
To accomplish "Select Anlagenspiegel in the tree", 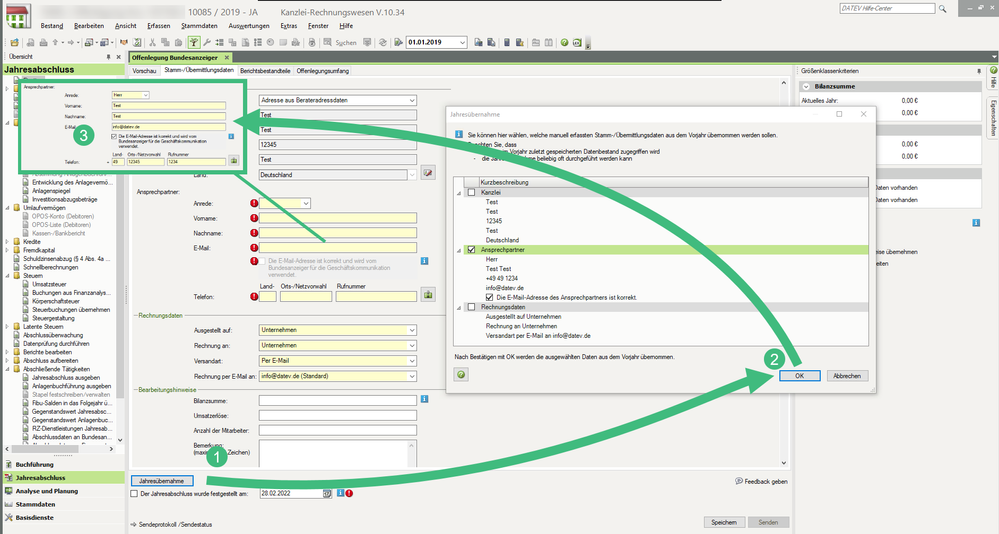I will click(x=51, y=191).
